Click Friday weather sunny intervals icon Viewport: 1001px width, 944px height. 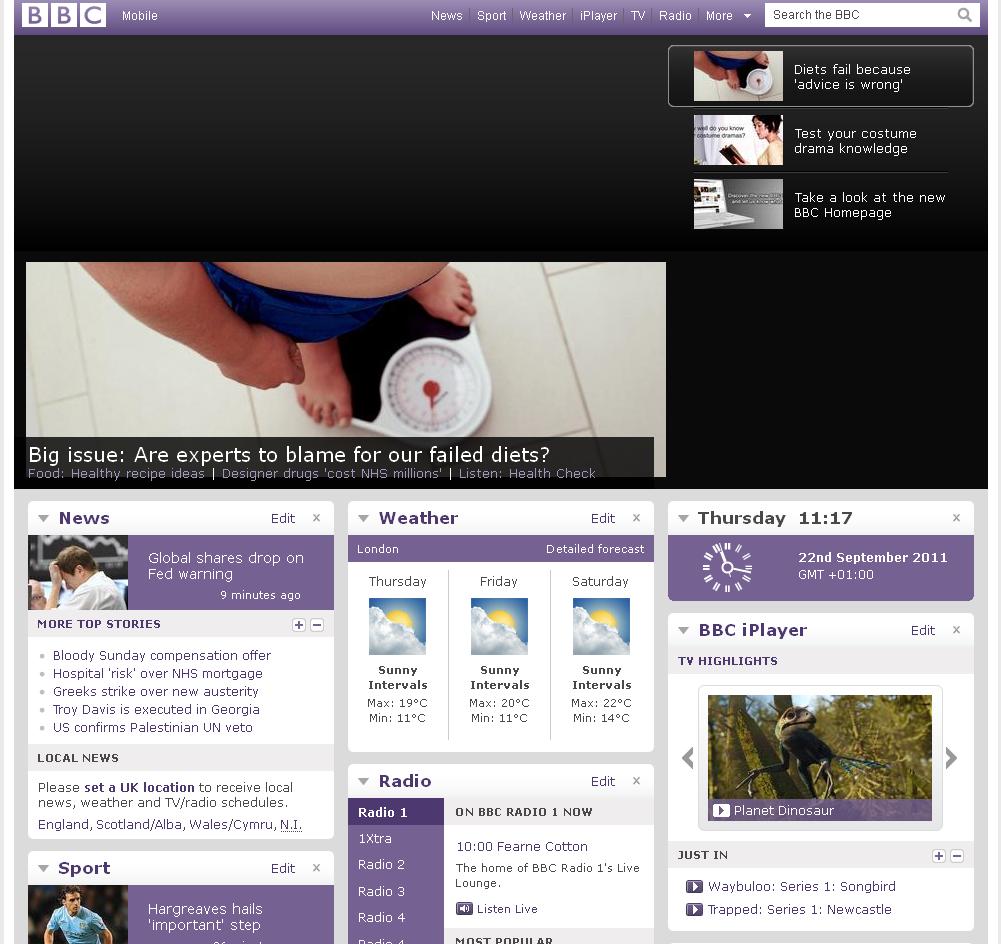click(x=499, y=626)
